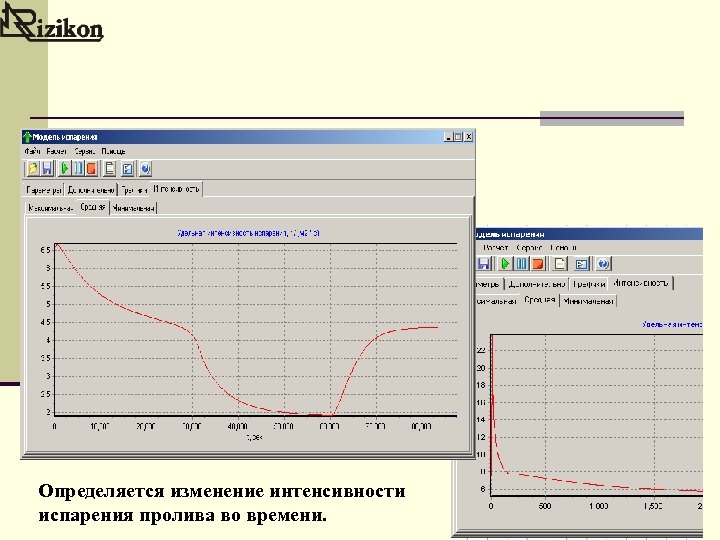Open the document icon in the right window toolbar
720x540 pixels.
click(x=560, y=264)
